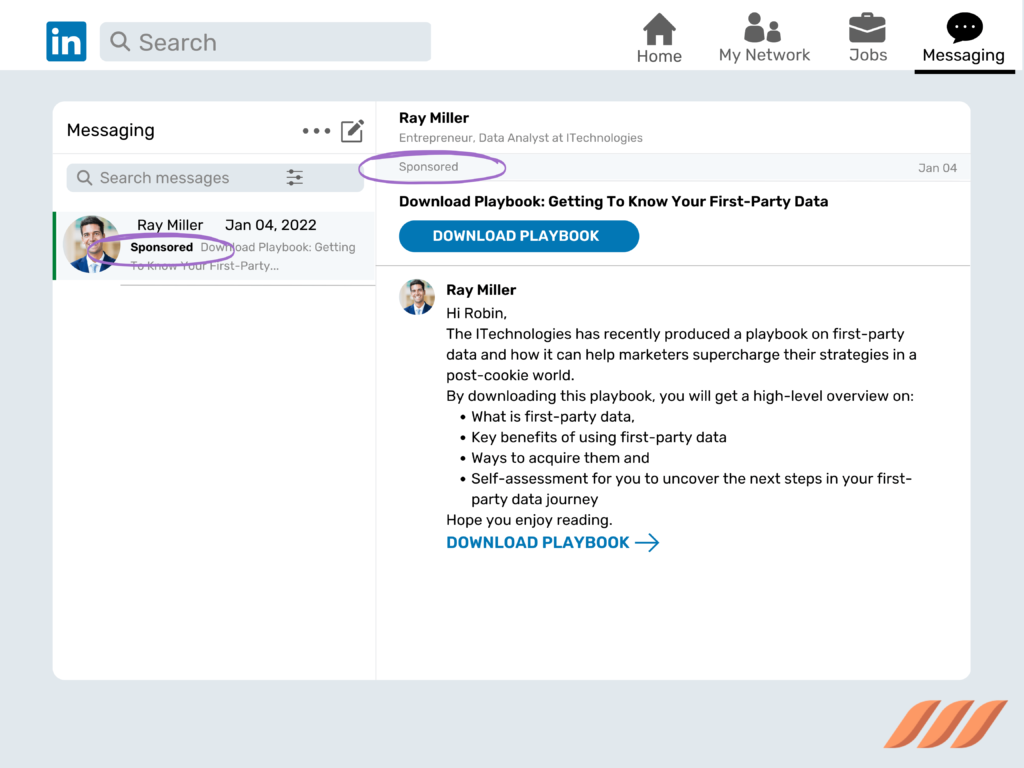The width and height of the screenshot is (1024, 768).
Task: Click the search magnifier in the top search bar
Action: 120,42
